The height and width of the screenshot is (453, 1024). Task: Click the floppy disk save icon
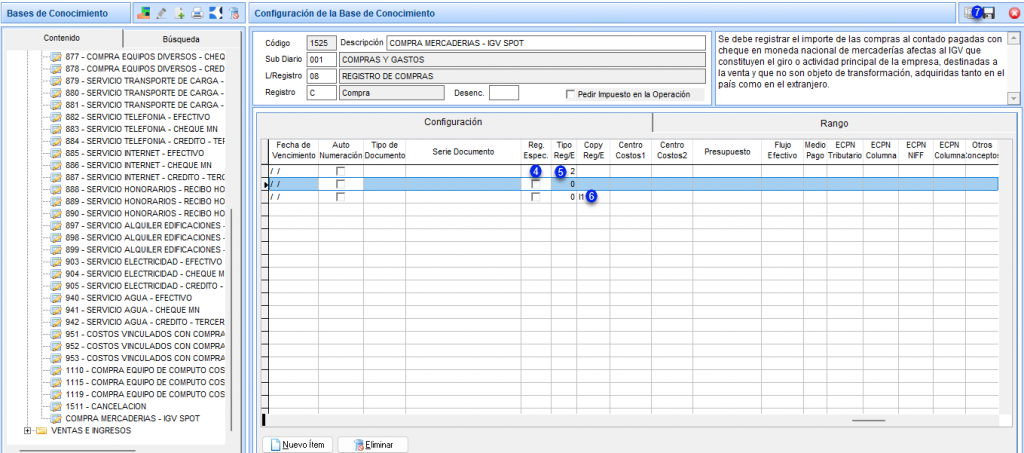click(x=989, y=12)
